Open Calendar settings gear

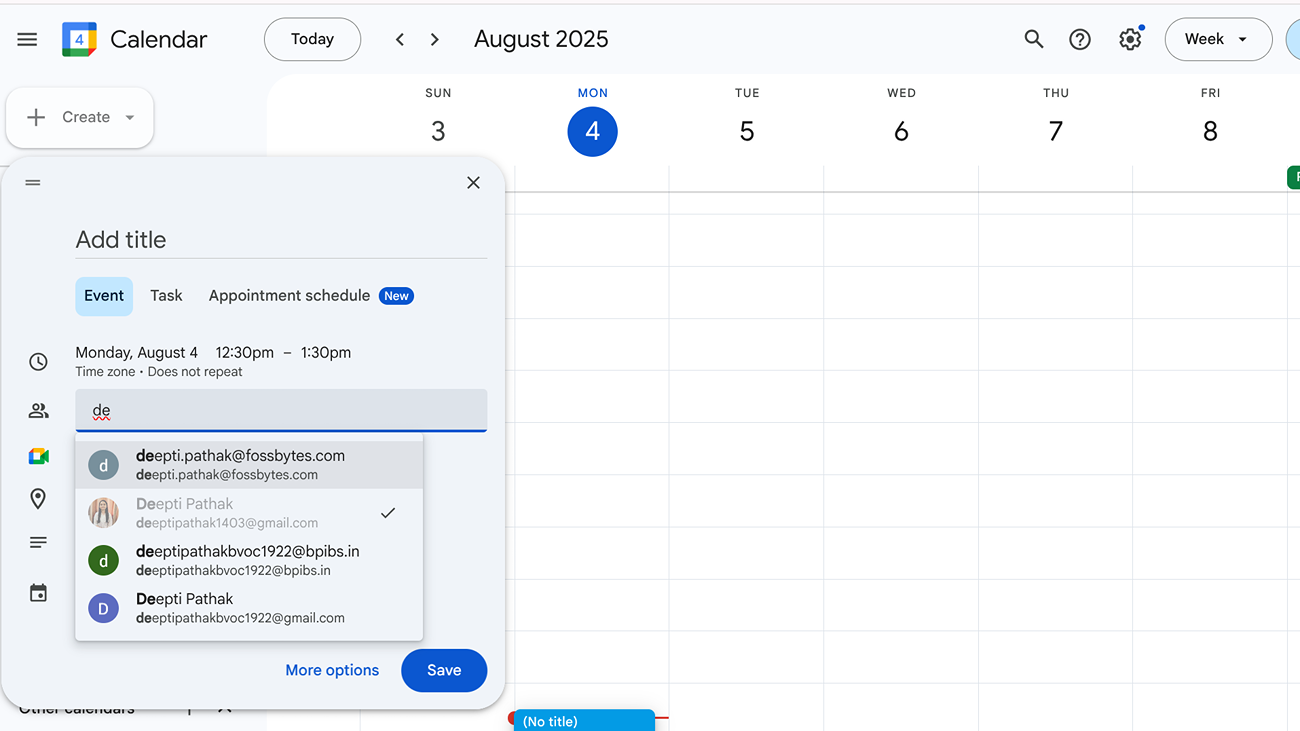click(1130, 39)
